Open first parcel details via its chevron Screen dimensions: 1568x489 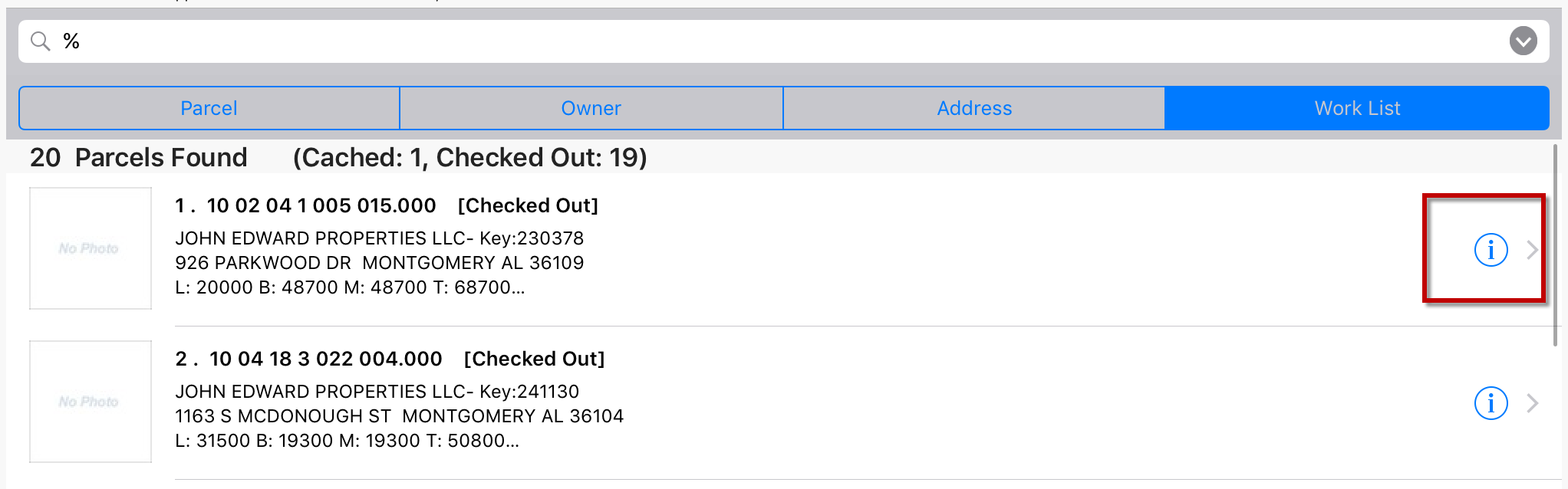coord(1532,250)
